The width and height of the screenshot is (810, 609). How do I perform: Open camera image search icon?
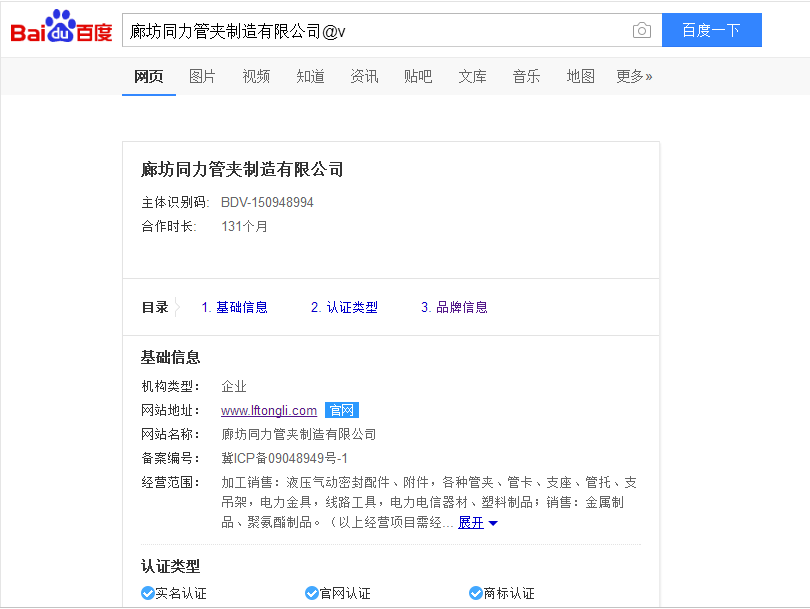641,31
